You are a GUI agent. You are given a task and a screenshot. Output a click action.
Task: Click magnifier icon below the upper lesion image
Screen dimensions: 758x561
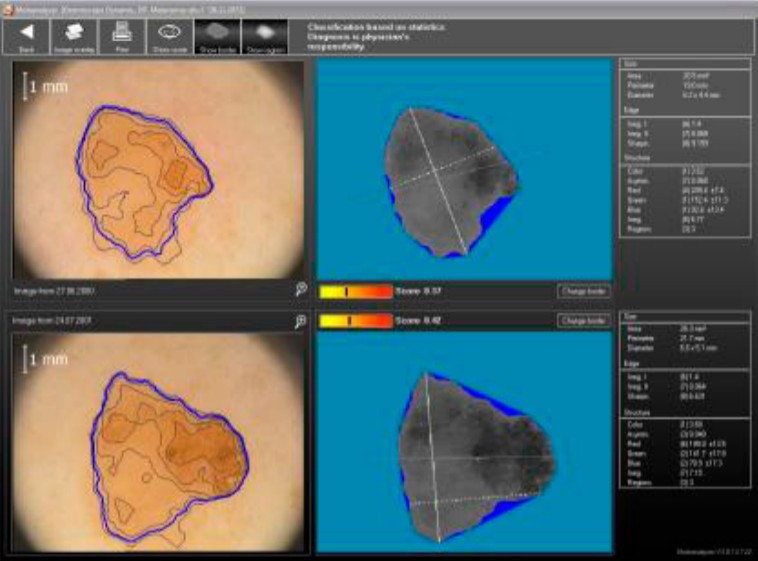point(299,291)
